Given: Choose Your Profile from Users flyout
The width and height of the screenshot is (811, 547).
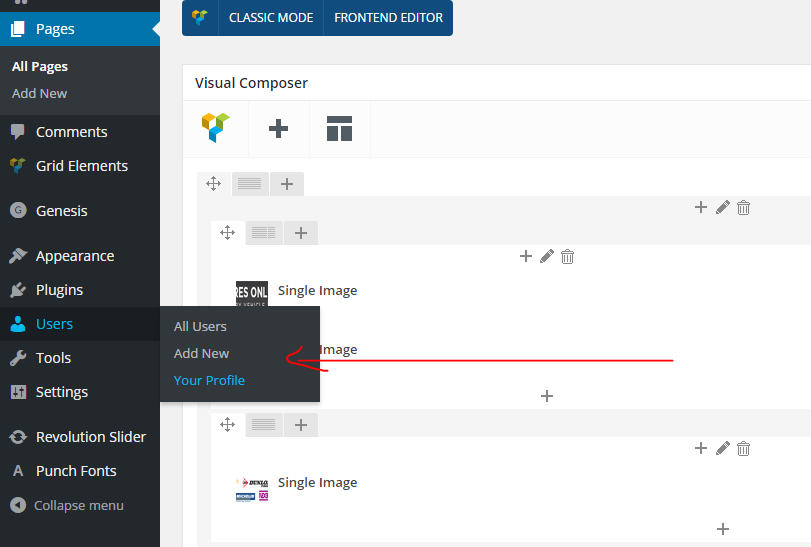Looking at the screenshot, I should 209,381.
